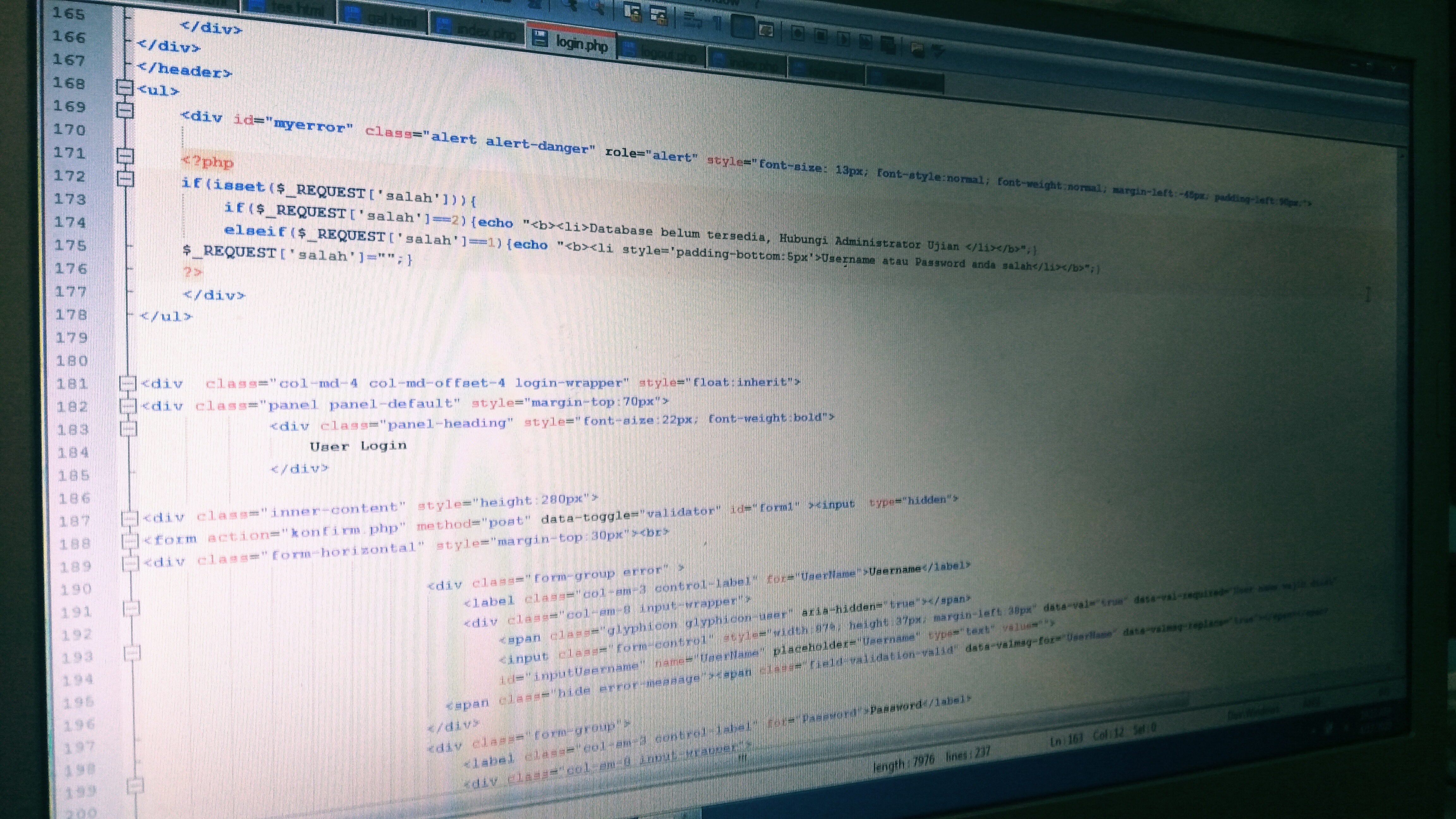Click 'float:inherit' style value
Image resolution: width=1456 pixels, height=819 pixels.
[740, 382]
